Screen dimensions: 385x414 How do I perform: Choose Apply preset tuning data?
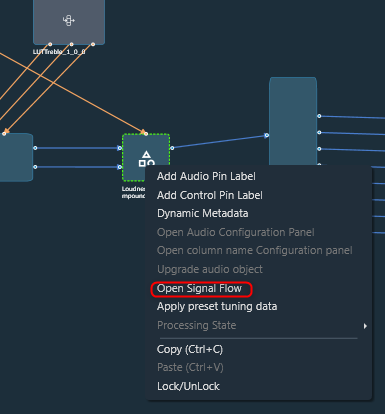tap(217, 306)
